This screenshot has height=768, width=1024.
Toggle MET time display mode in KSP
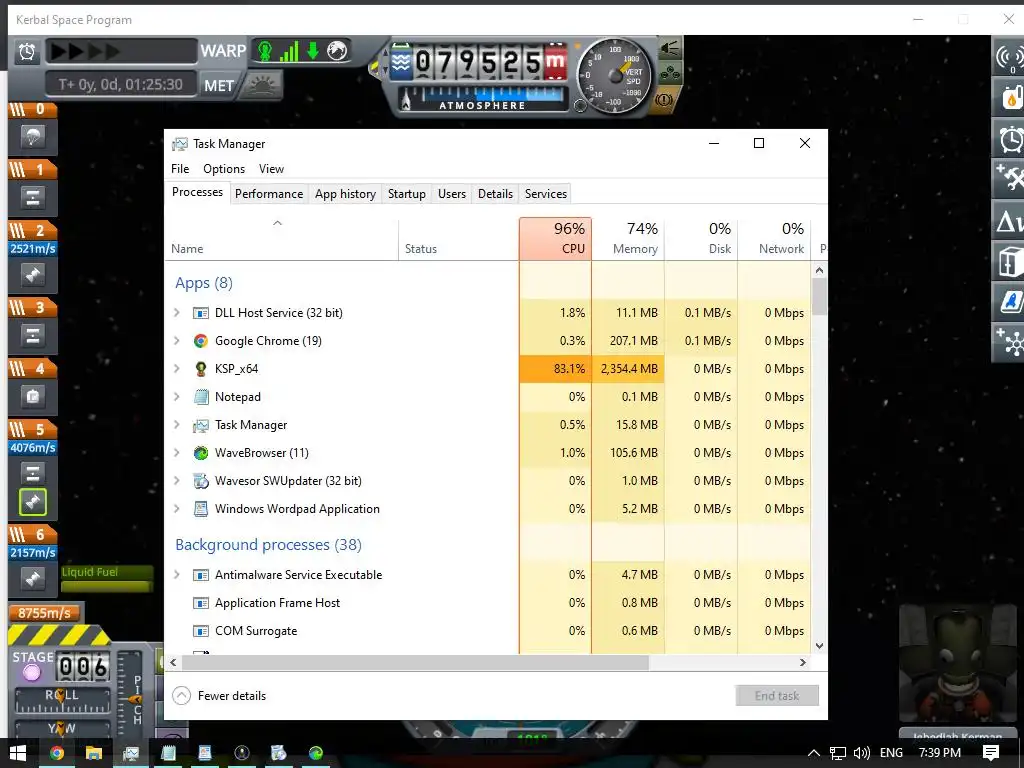(219, 86)
